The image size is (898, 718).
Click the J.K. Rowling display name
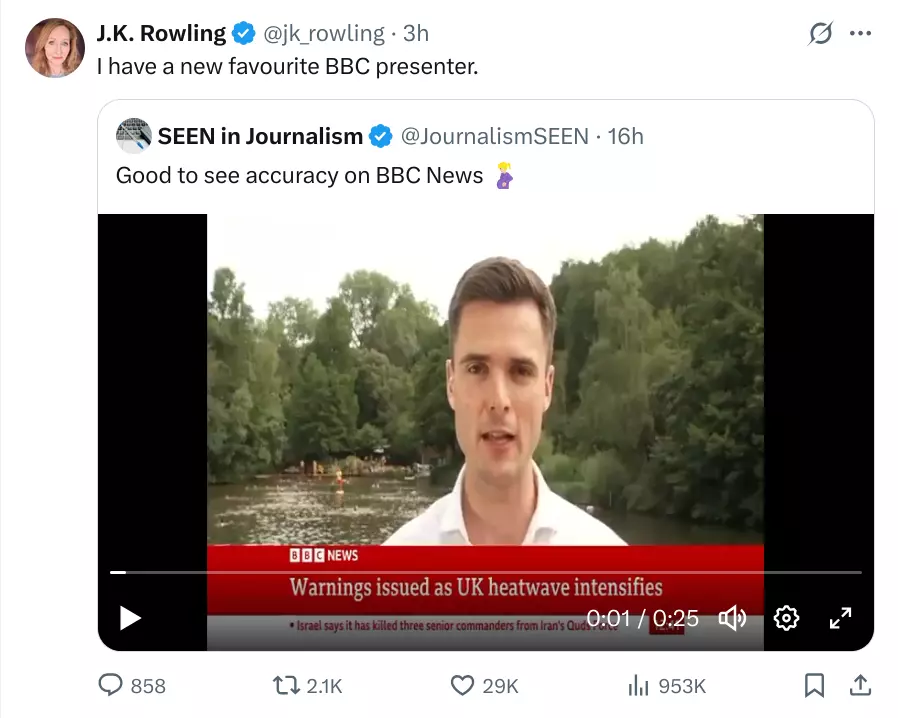point(161,33)
